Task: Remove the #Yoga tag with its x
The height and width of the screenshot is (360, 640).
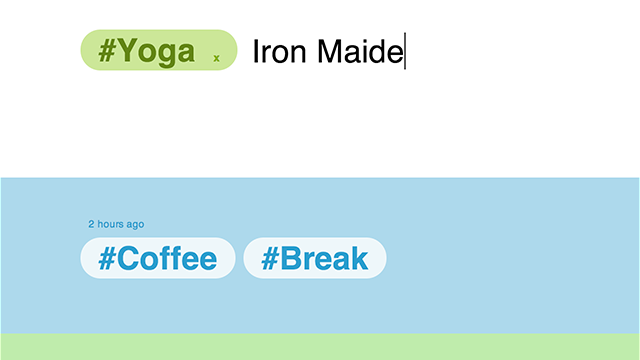Action: [x=217, y=58]
